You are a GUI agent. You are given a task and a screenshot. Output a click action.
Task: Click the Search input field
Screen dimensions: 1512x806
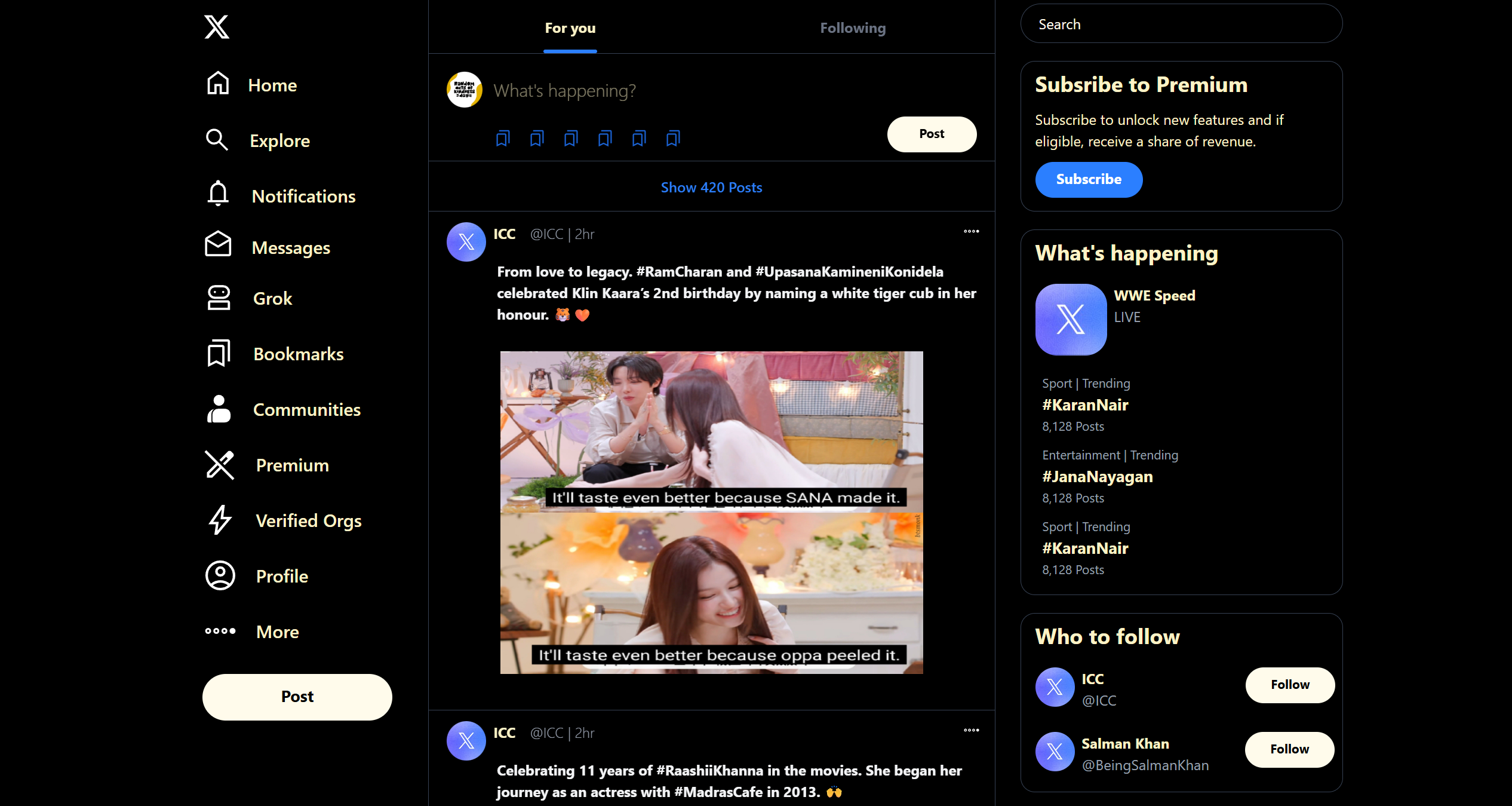click(1181, 24)
